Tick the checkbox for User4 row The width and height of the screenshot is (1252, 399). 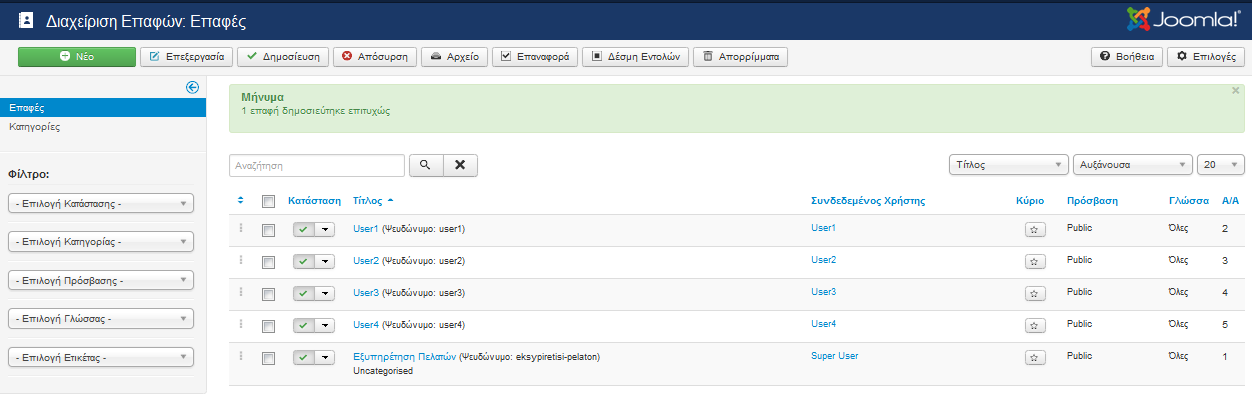click(268, 326)
